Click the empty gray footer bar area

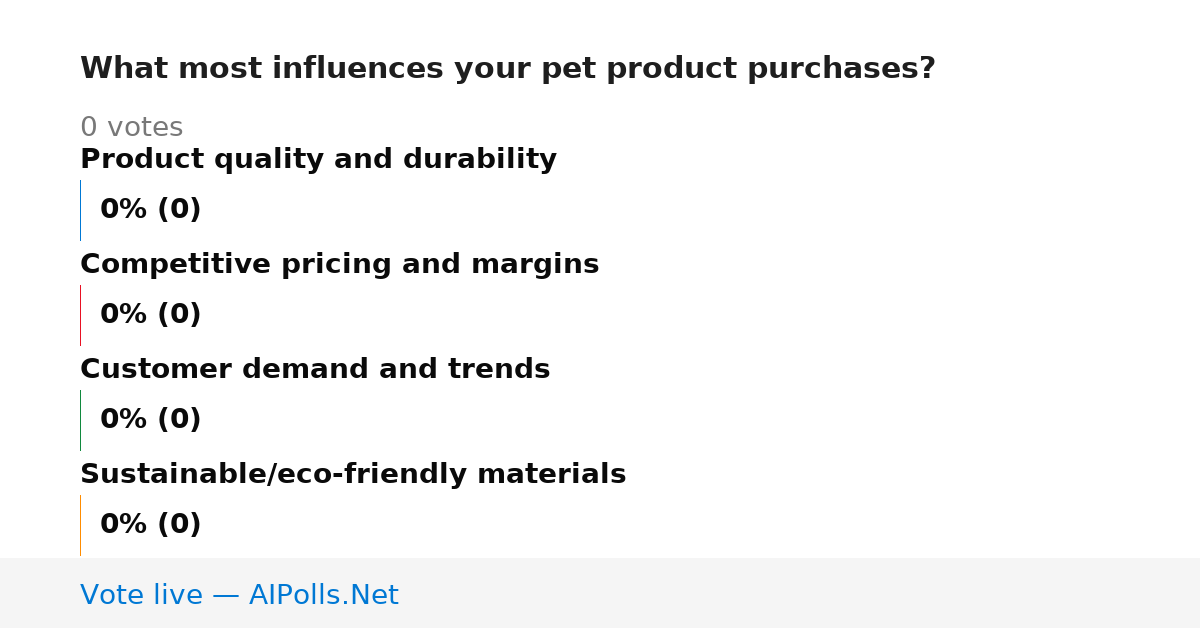click(x=800, y=593)
